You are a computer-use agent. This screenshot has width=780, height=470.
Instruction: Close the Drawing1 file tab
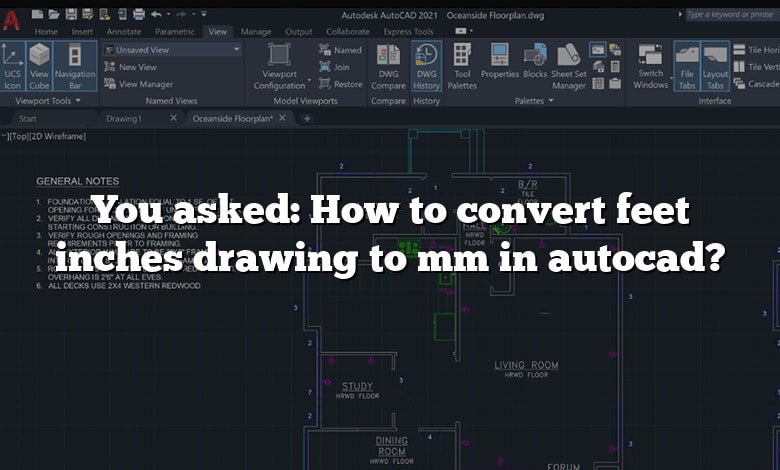173,118
